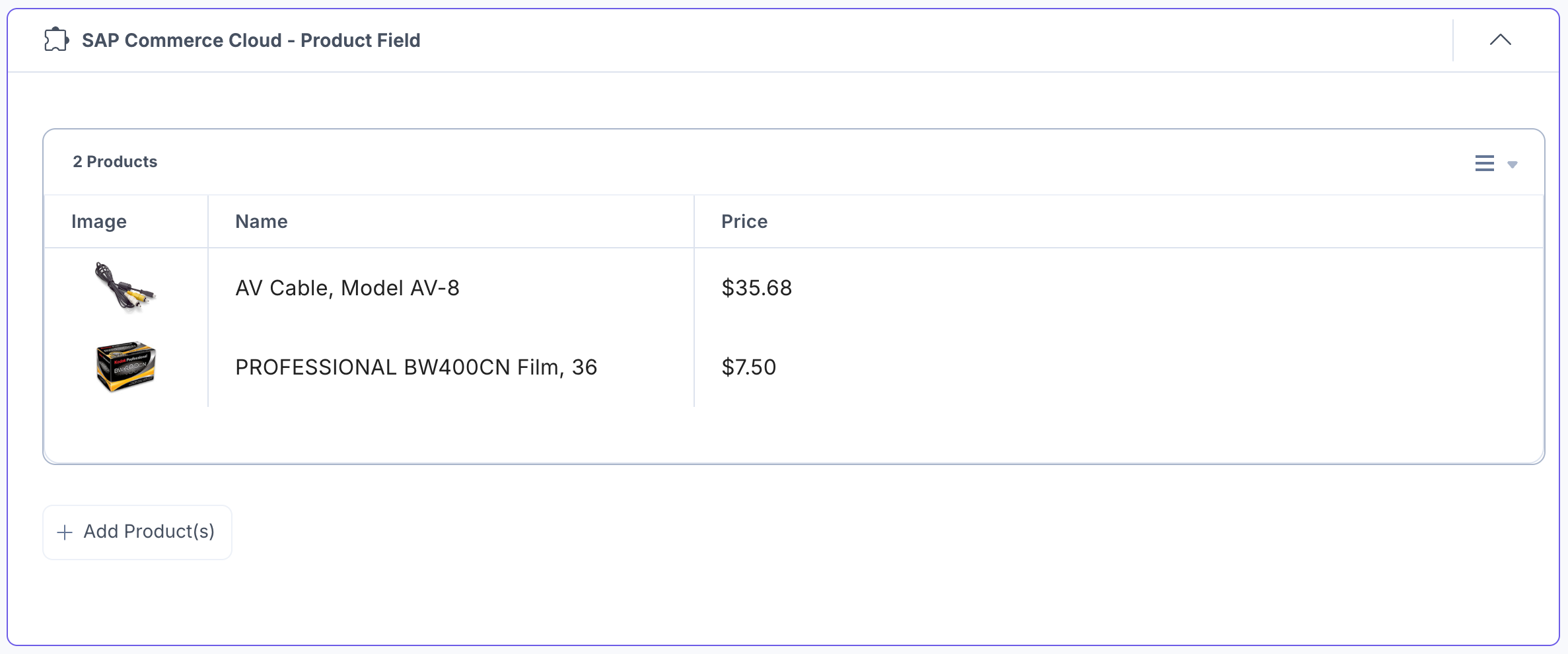Select the AV Cable product thumbnail
This screenshot has height=654, width=1568.
tap(125, 287)
